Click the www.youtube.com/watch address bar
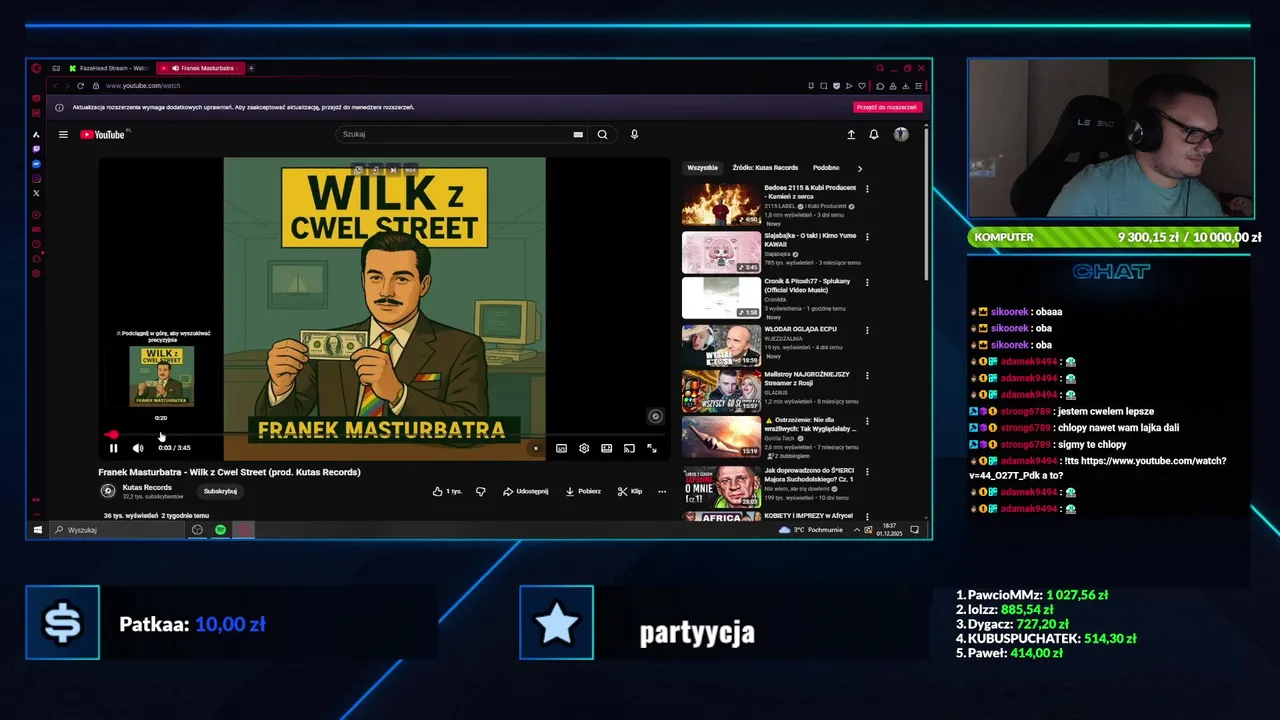 coord(143,86)
